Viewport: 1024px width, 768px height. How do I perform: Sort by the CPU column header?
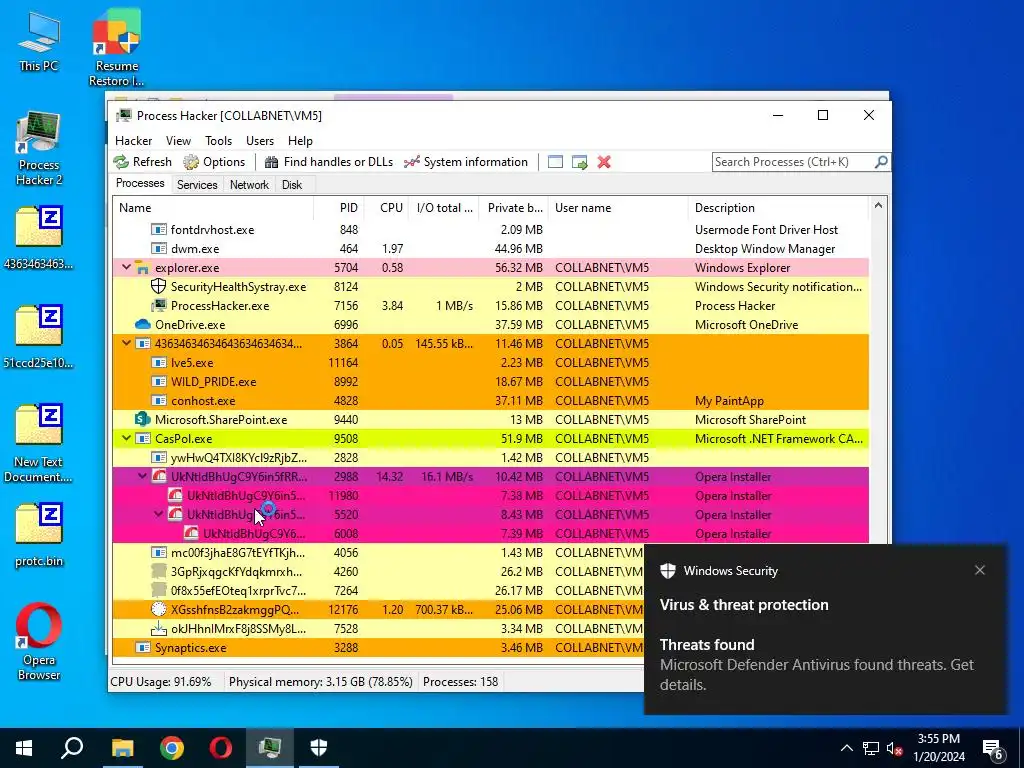(386, 208)
